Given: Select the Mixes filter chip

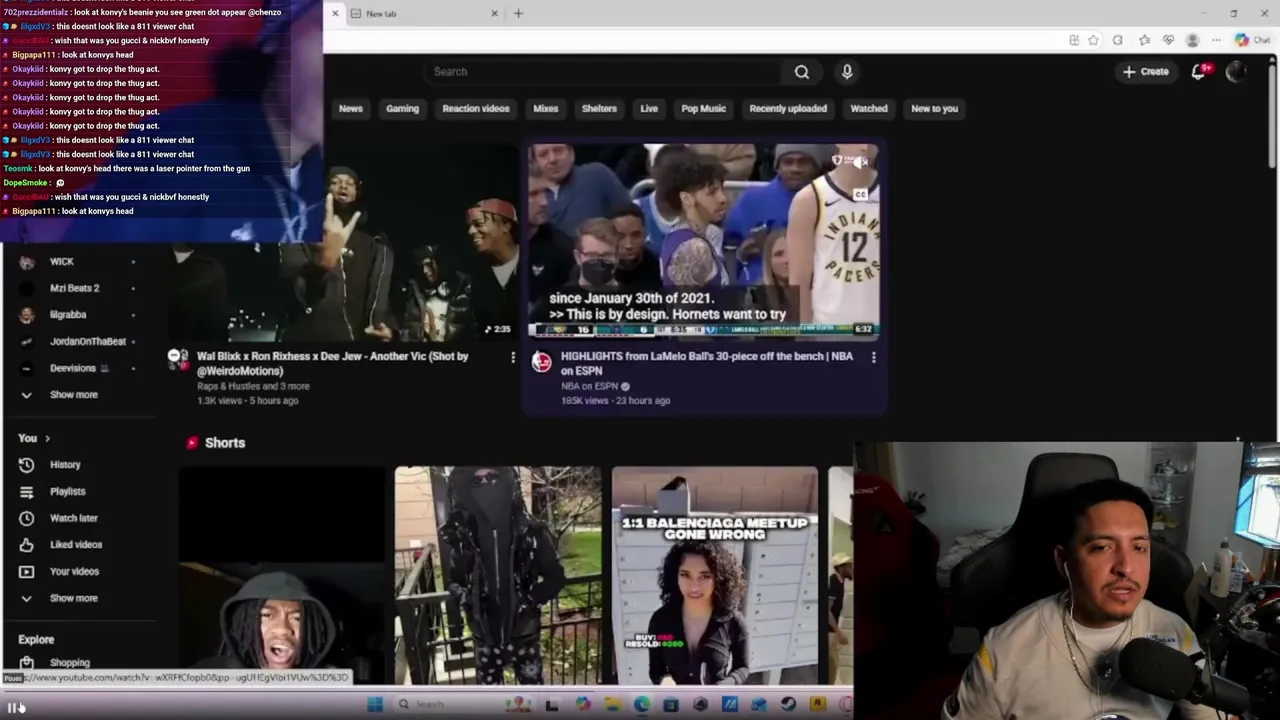Looking at the screenshot, I should point(546,109).
